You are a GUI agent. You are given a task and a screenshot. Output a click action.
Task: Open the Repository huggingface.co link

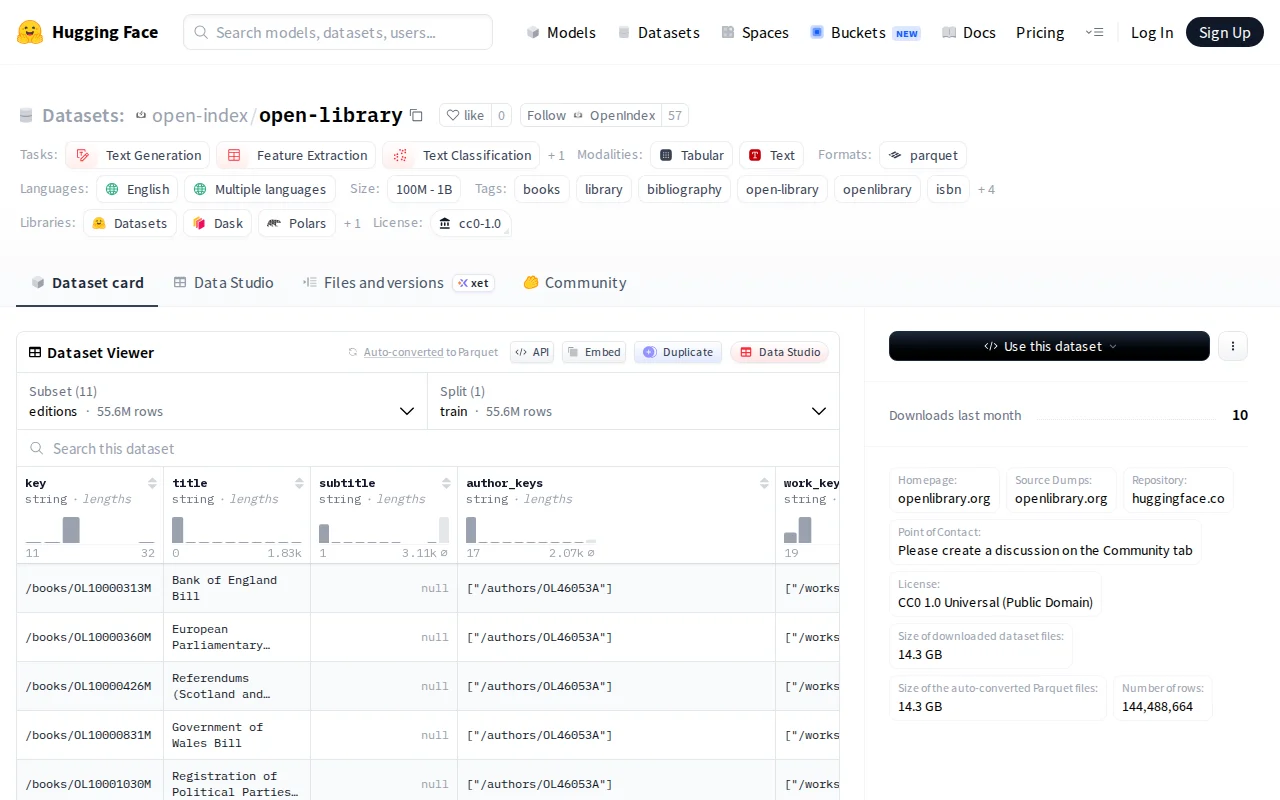pos(1178,498)
